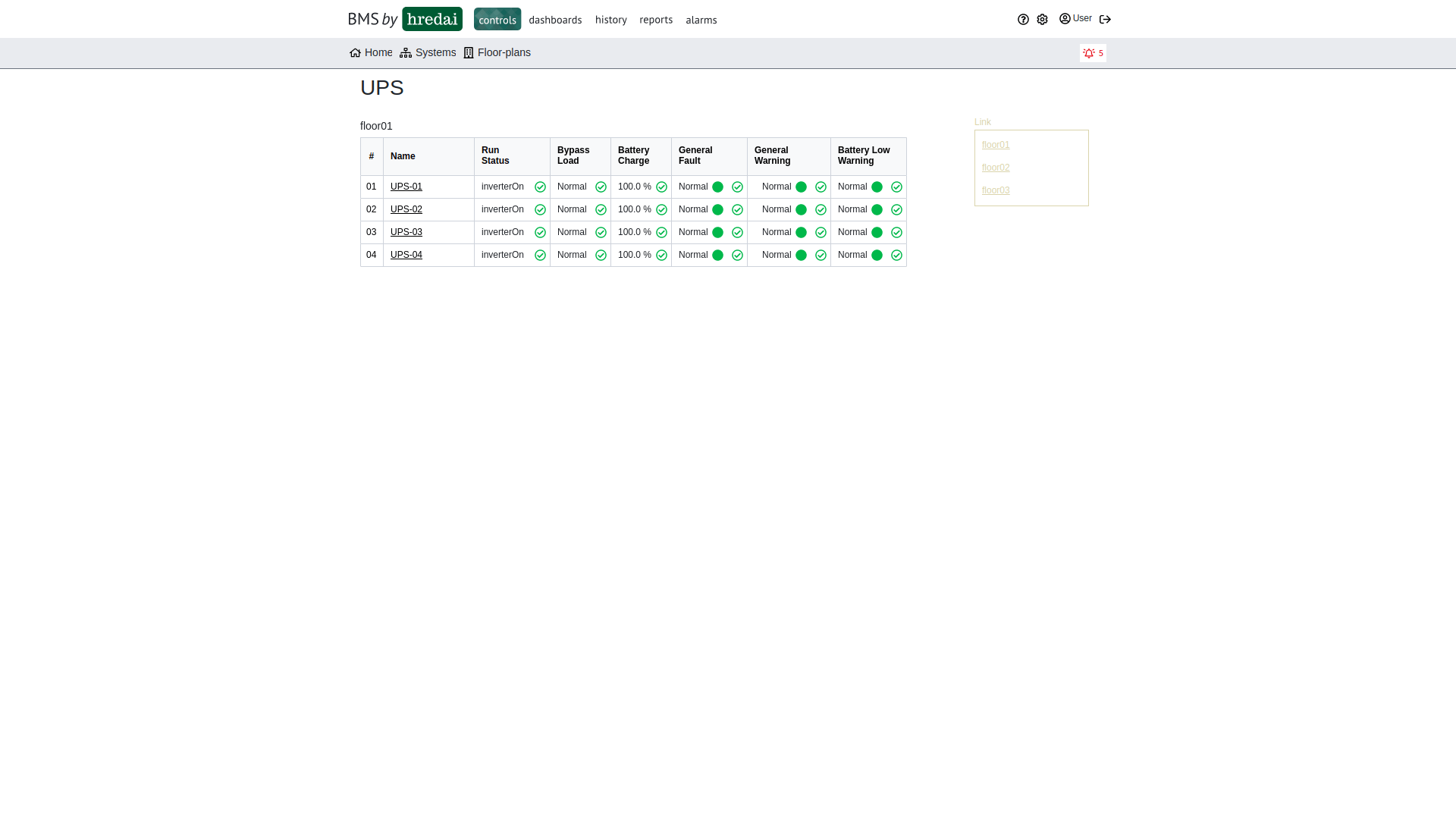This screenshot has width=1456, height=819.
Task: Click UPS-03 Battery Low Warning green dot
Action: [x=877, y=233]
